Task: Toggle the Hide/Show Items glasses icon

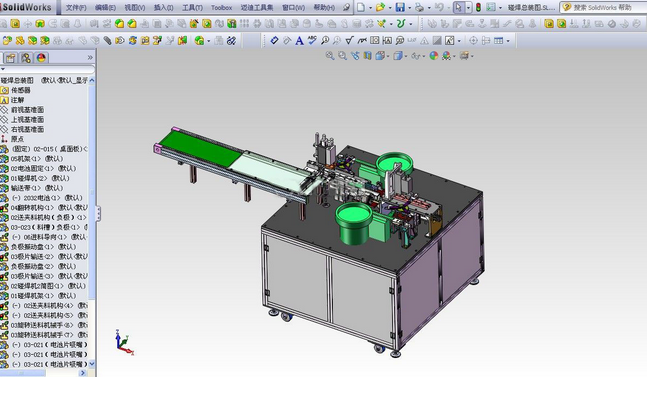Action: pyautogui.click(x=416, y=56)
